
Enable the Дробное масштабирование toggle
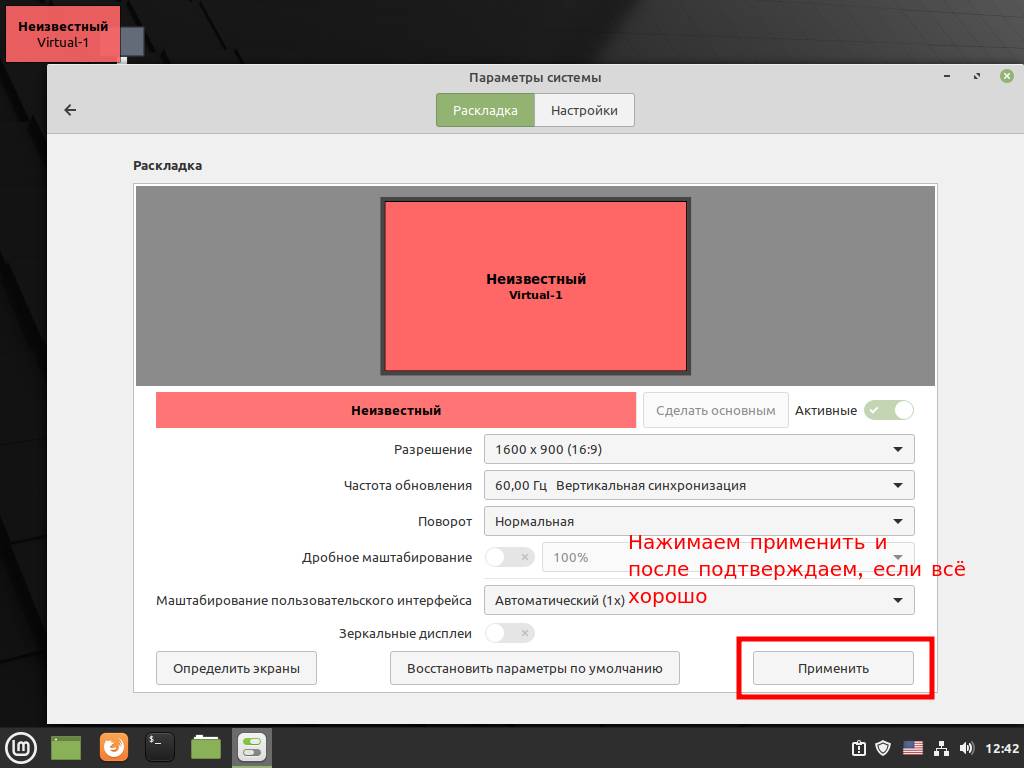click(x=509, y=557)
